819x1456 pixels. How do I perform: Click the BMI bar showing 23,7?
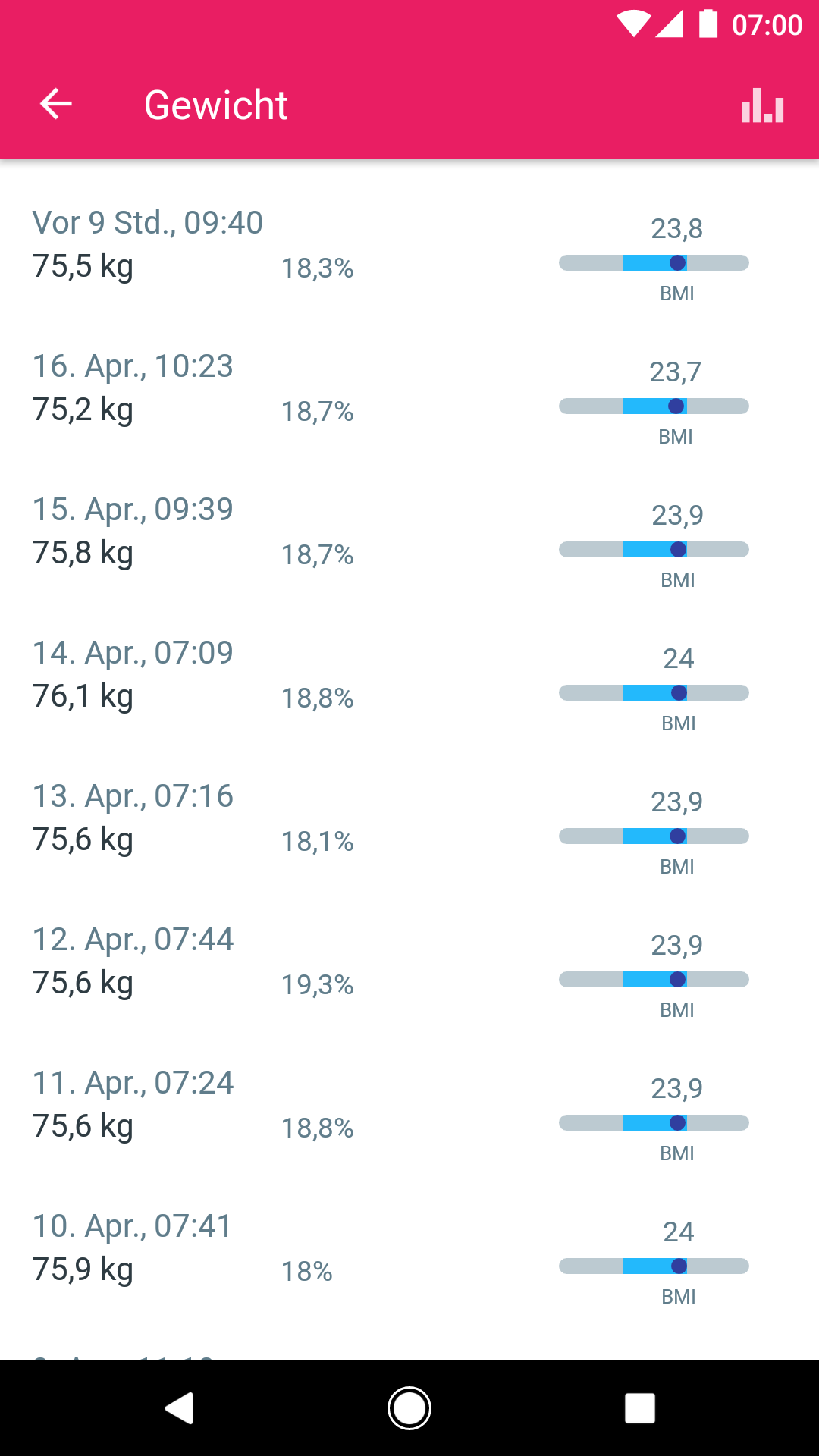point(654,406)
